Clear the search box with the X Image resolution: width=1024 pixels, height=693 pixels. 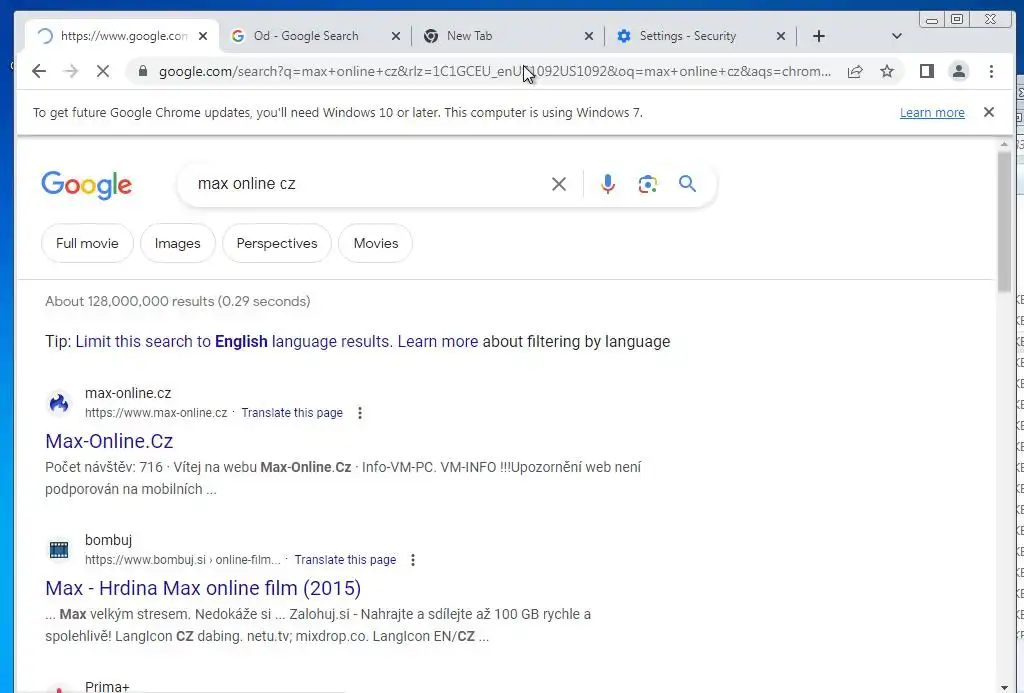(x=558, y=184)
